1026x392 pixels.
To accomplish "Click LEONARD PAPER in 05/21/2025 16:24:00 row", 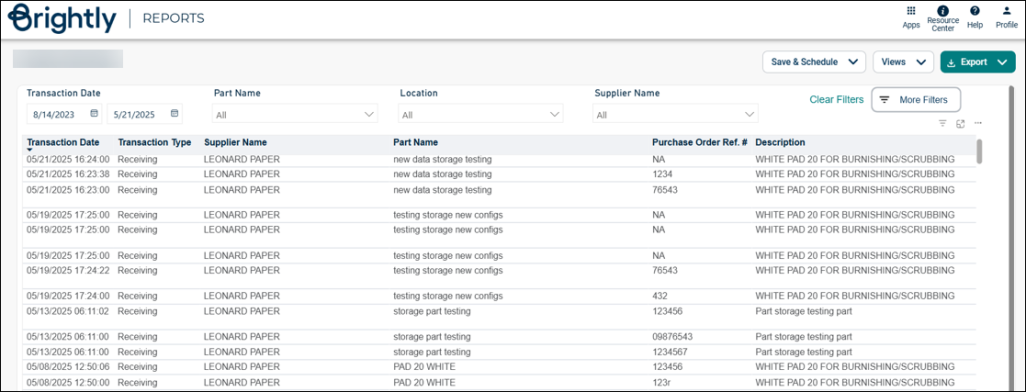I will click(242, 159).
